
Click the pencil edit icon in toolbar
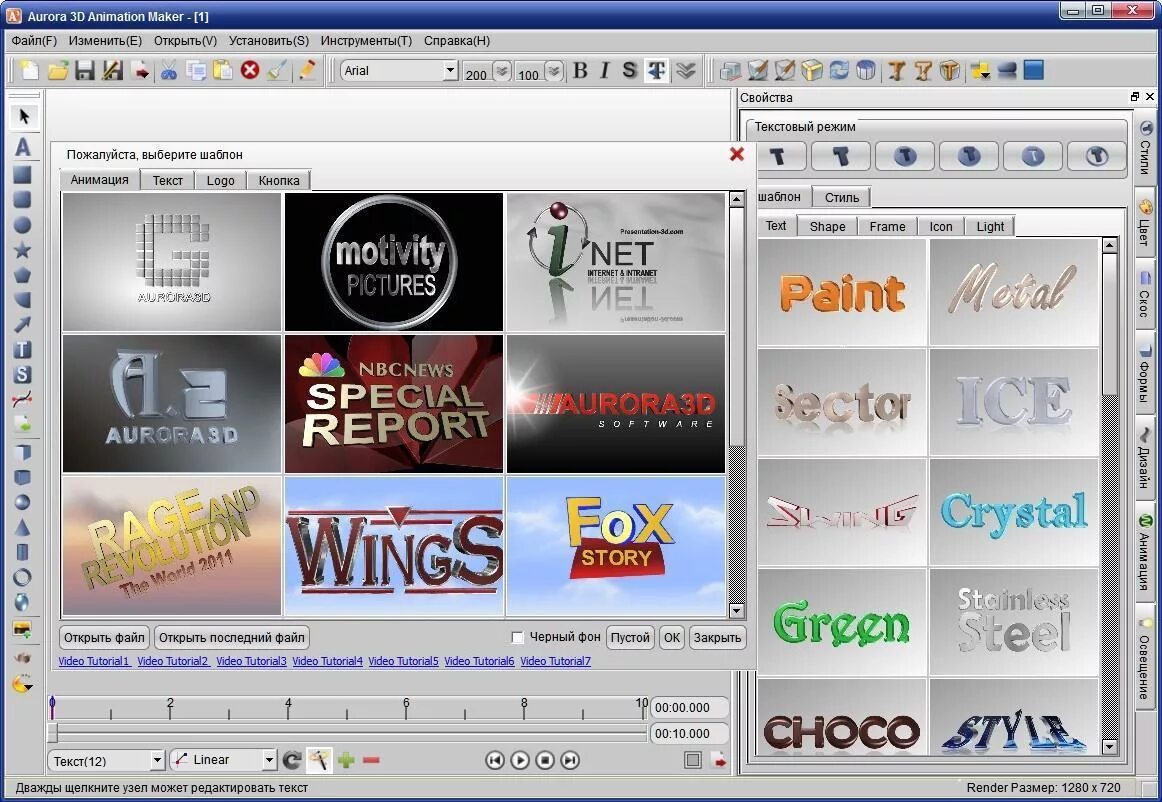click(306, 70)
